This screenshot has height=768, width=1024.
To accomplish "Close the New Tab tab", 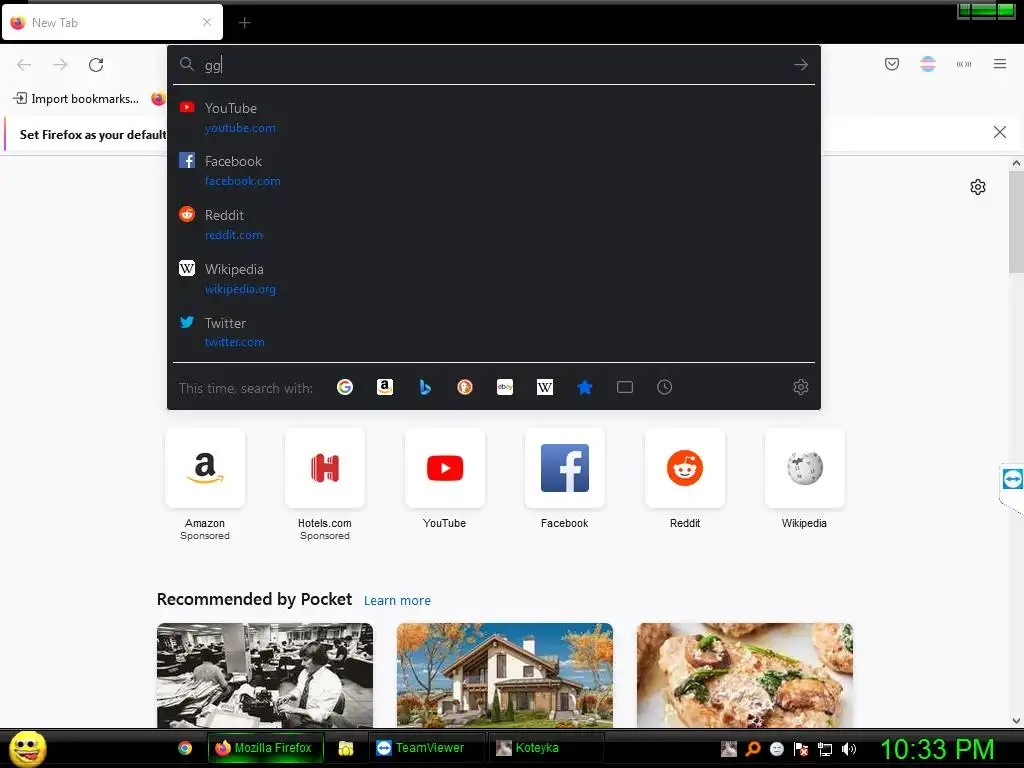I will tap(207, 22).
